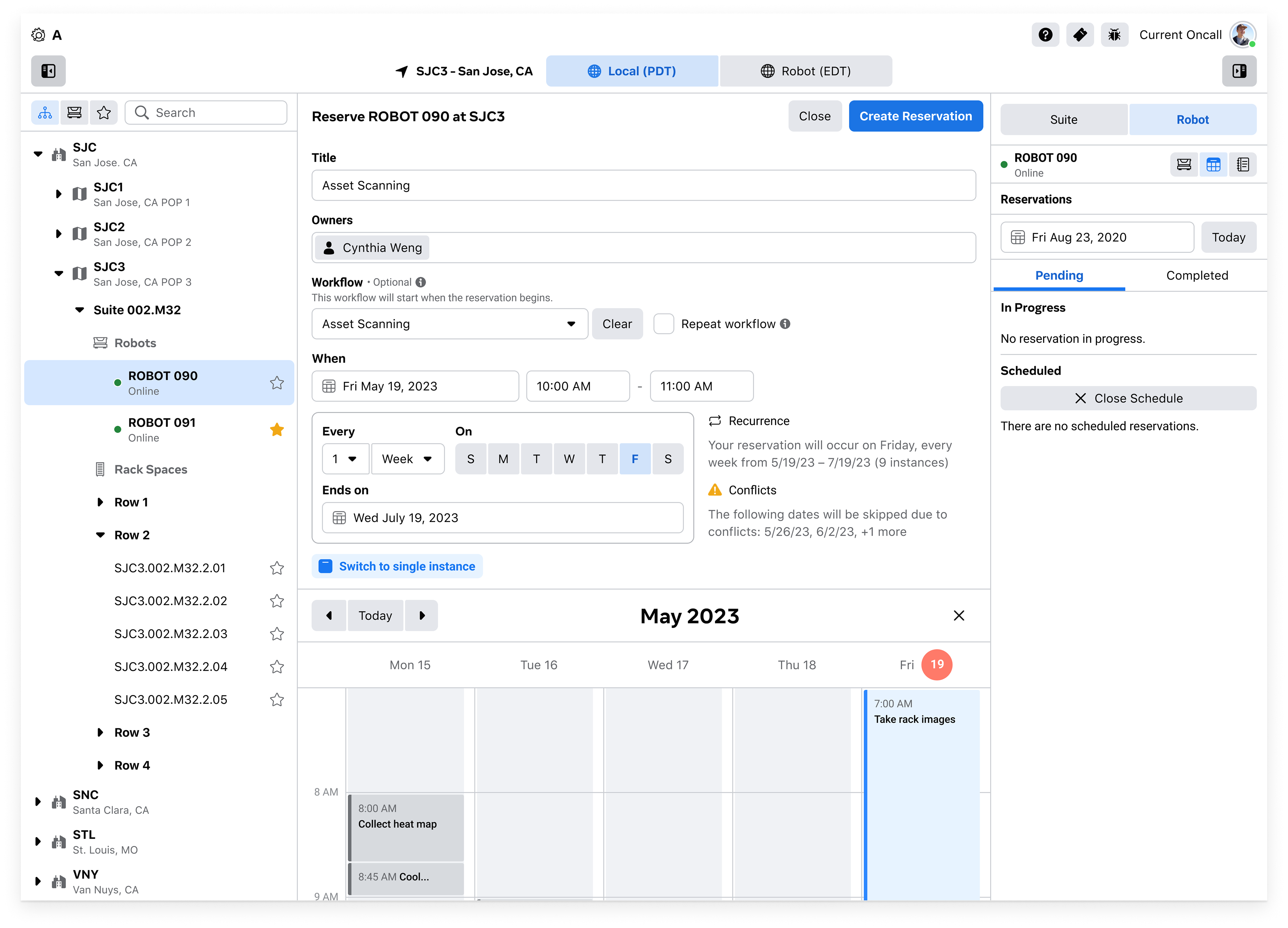Collapse Suite 002.M32 node
Screen dimensions: 1288x928
click(79, 310)
